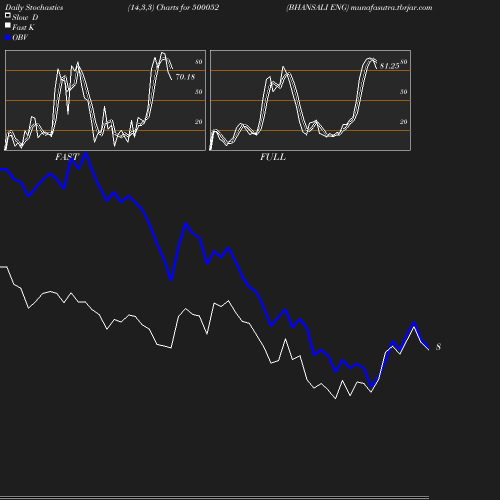Image resolution: width=500 pixels, height=500 pixels.
Task: Click the FULL stochastic chart panel
Action: 310,100
